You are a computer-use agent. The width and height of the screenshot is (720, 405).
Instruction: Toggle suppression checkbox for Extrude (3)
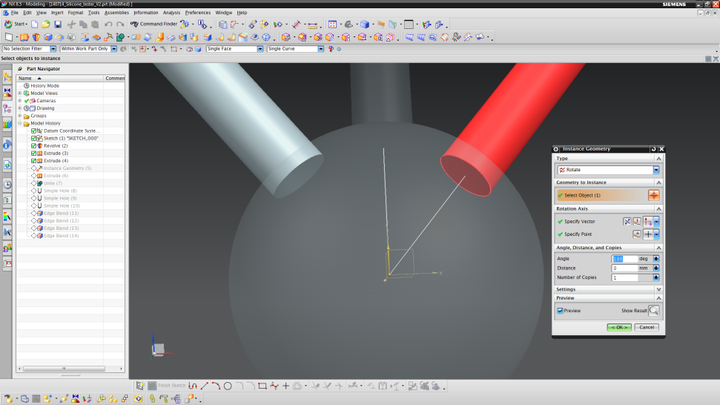tap(34, 153)
